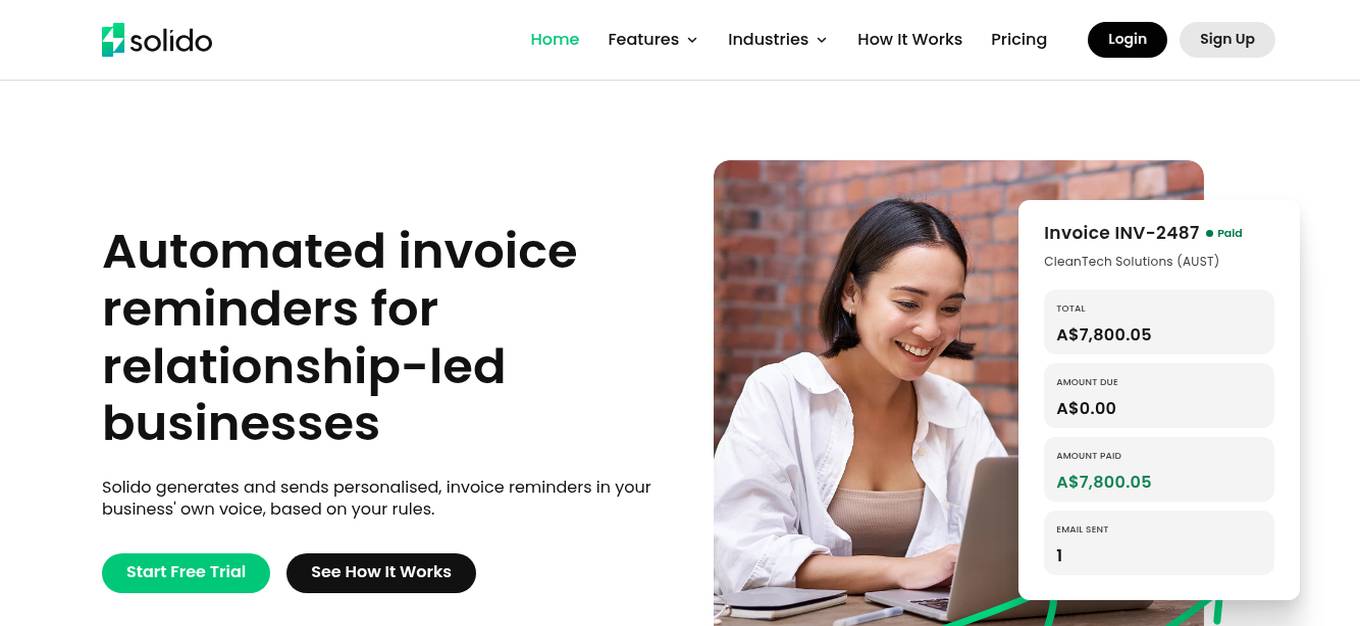
Task: Open the How It Works page
Action: (x=910, y=39)
